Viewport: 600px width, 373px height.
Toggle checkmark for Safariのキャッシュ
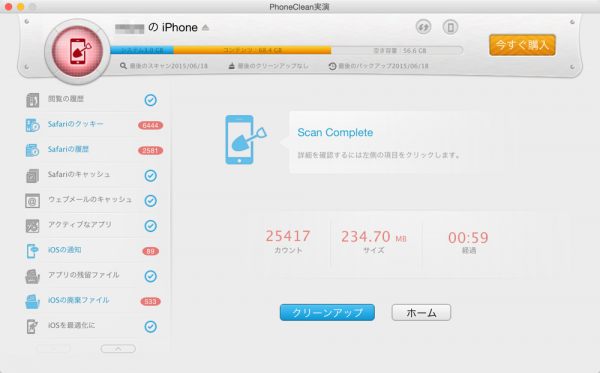click(150, 176)
